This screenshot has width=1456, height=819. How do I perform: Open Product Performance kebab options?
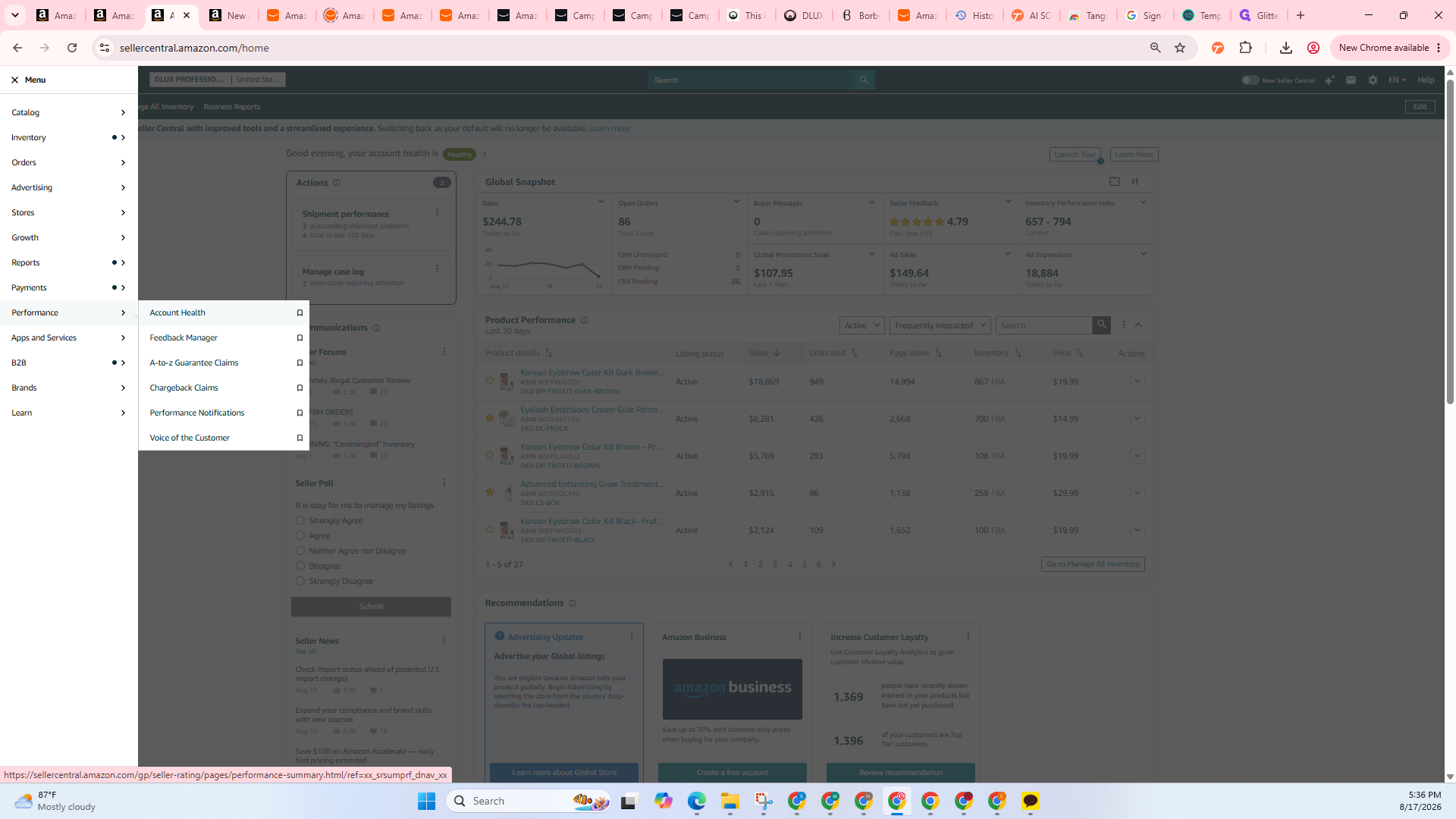[x=1124, y=325]
